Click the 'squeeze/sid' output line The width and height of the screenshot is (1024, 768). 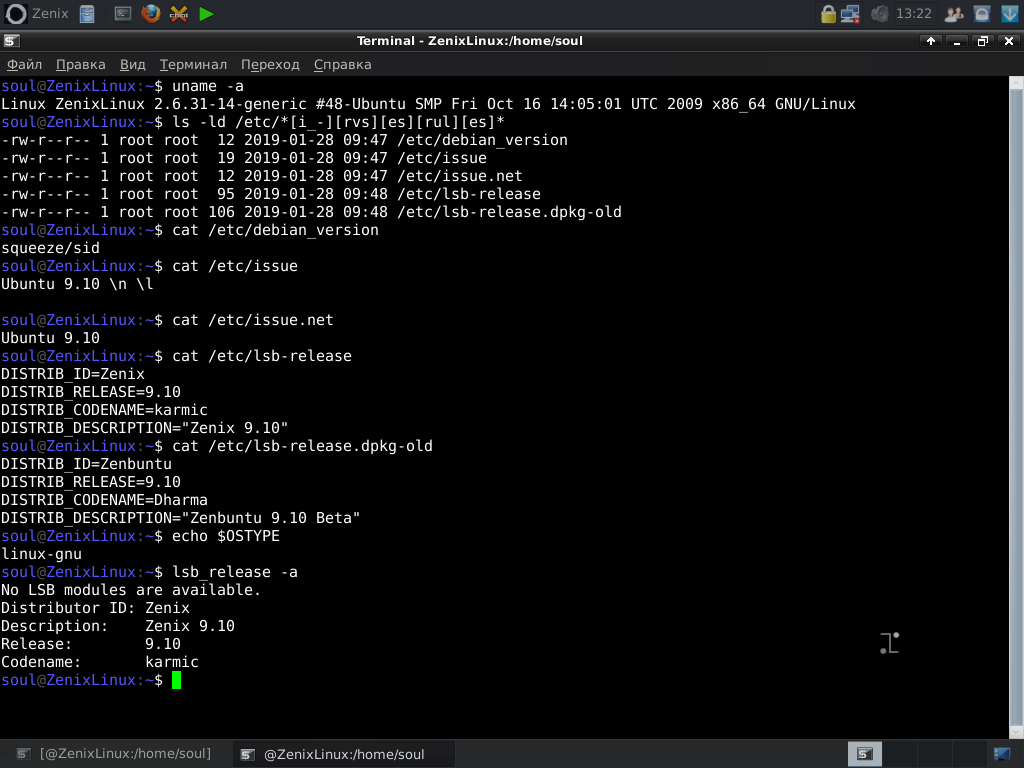point(50,248)
